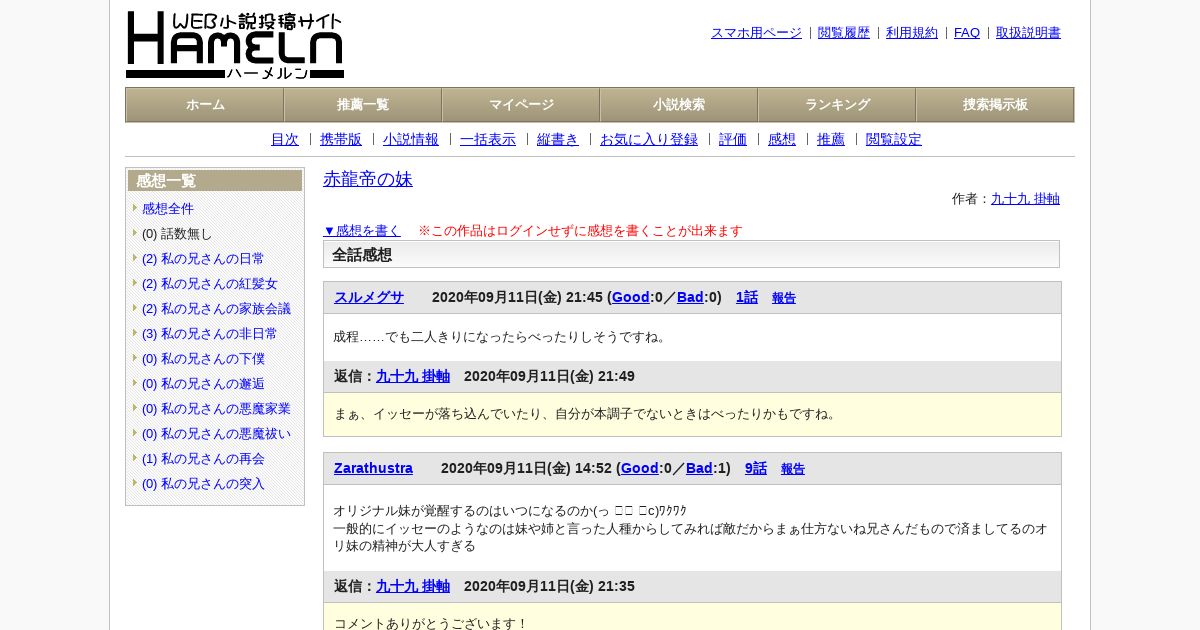Click the 全話感想 heading text
Screen dimensions: 1200x630
coord(362,254)
